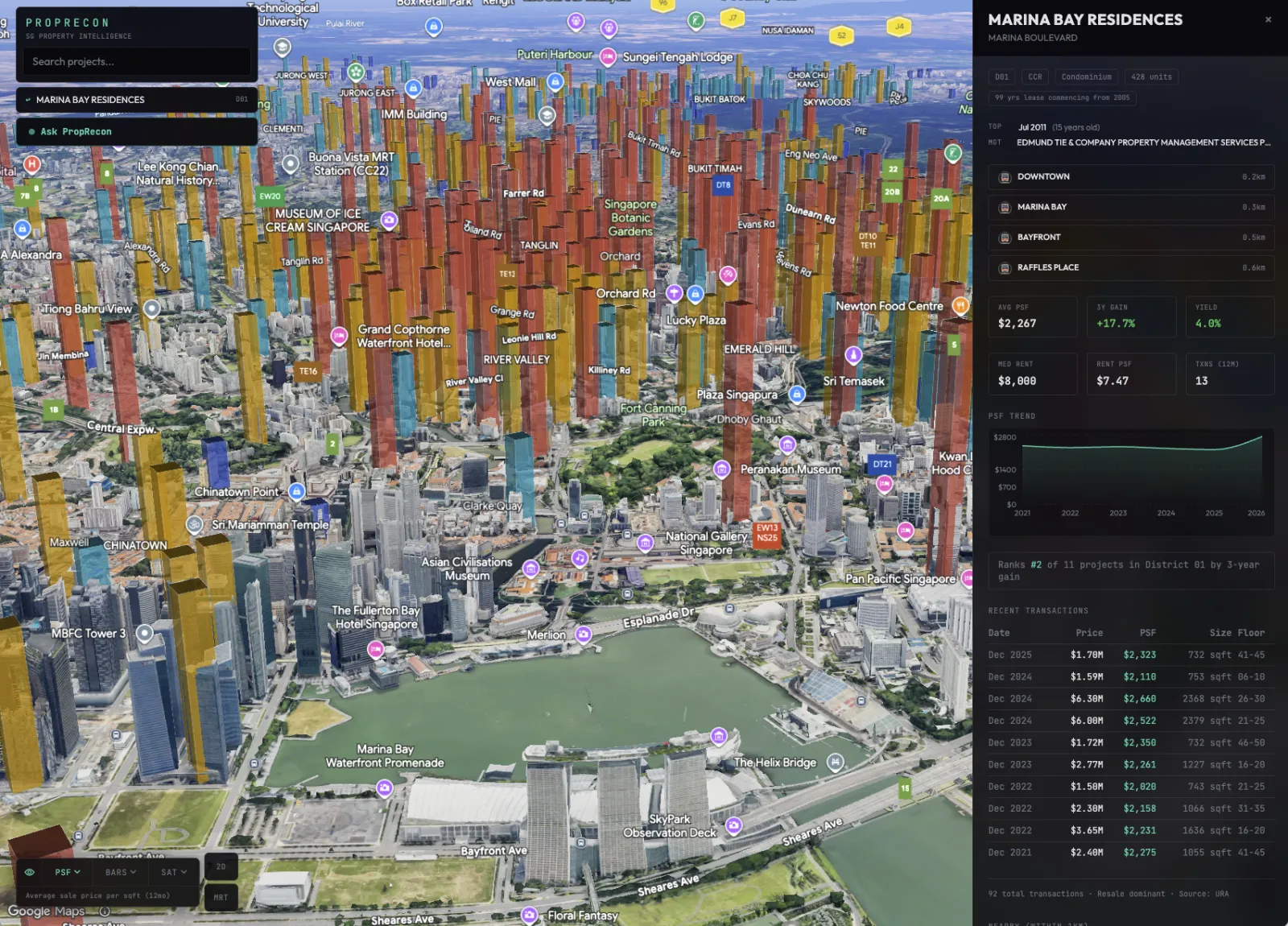Click the management company name text
The height and width of the screenshot is (926, 1288).
pyautogui.click(x=1144, y=143)
